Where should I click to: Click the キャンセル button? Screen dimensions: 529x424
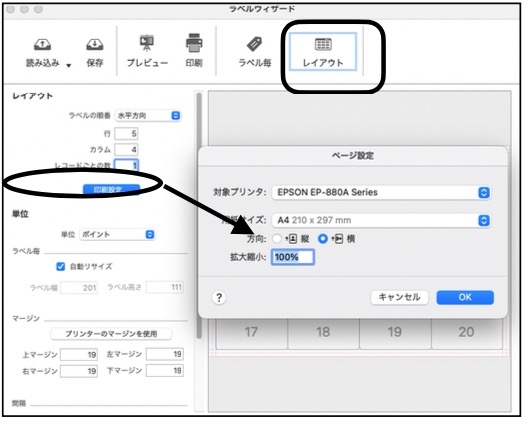(399, 298)
